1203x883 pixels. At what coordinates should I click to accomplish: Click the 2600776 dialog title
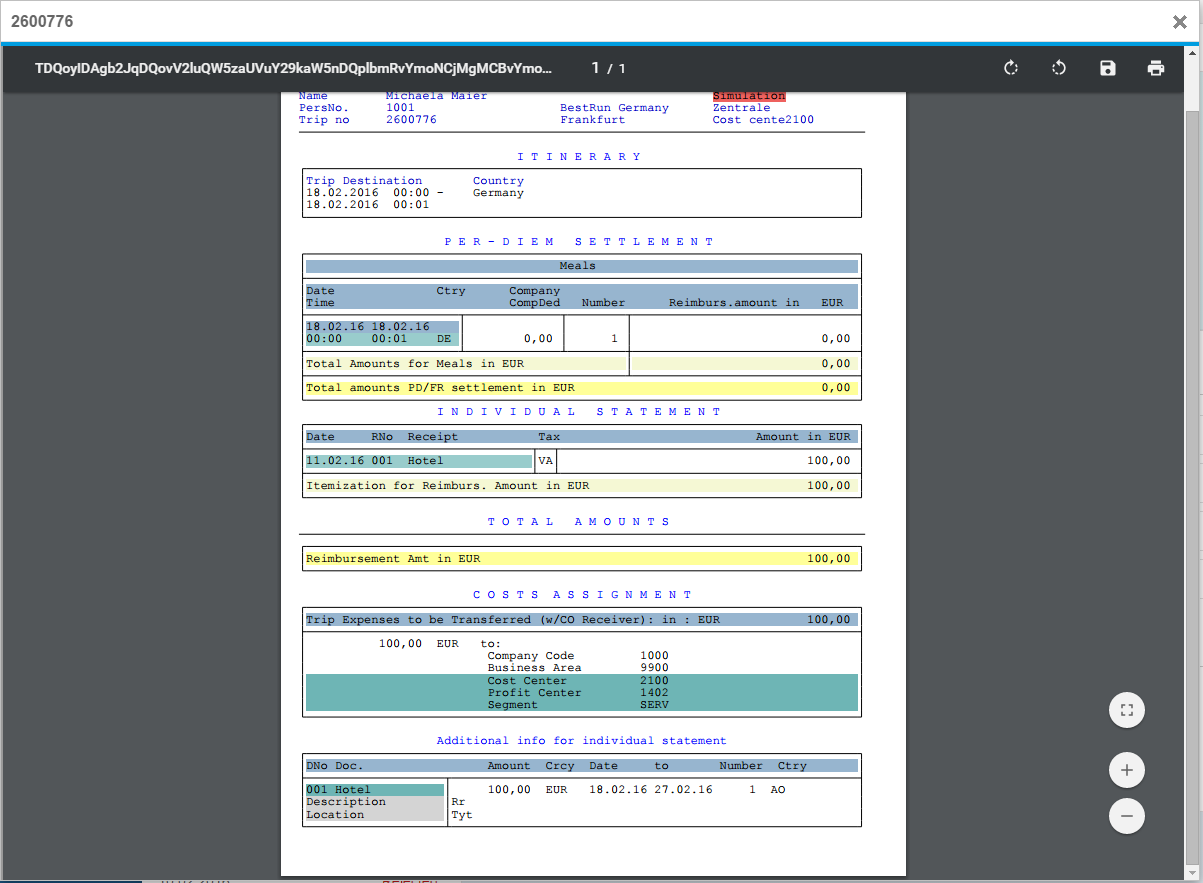click(42, 21)
